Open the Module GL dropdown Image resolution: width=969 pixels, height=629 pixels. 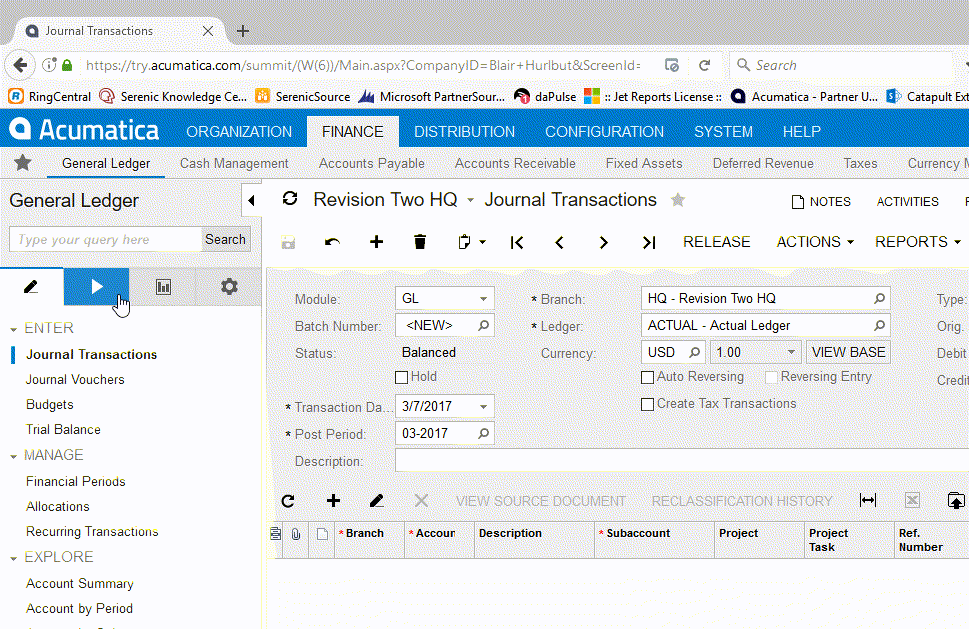point(483,298)
